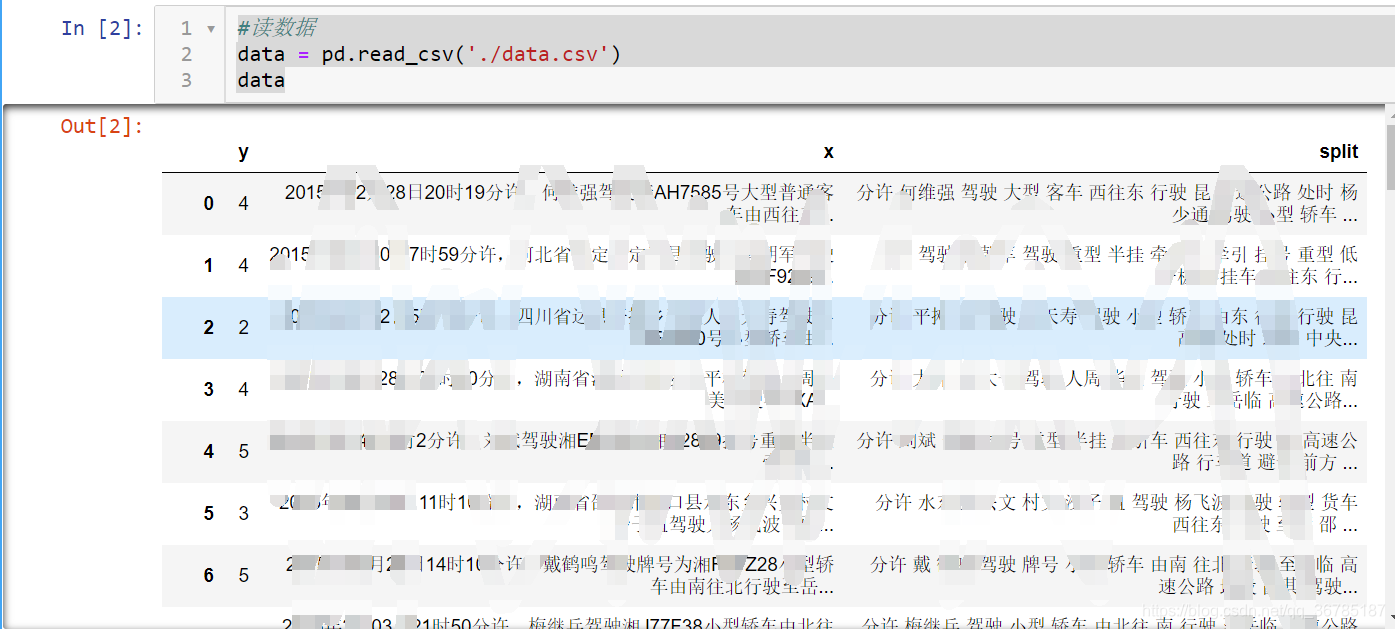Click row index 4 of the dataframe

click(208, 451)
